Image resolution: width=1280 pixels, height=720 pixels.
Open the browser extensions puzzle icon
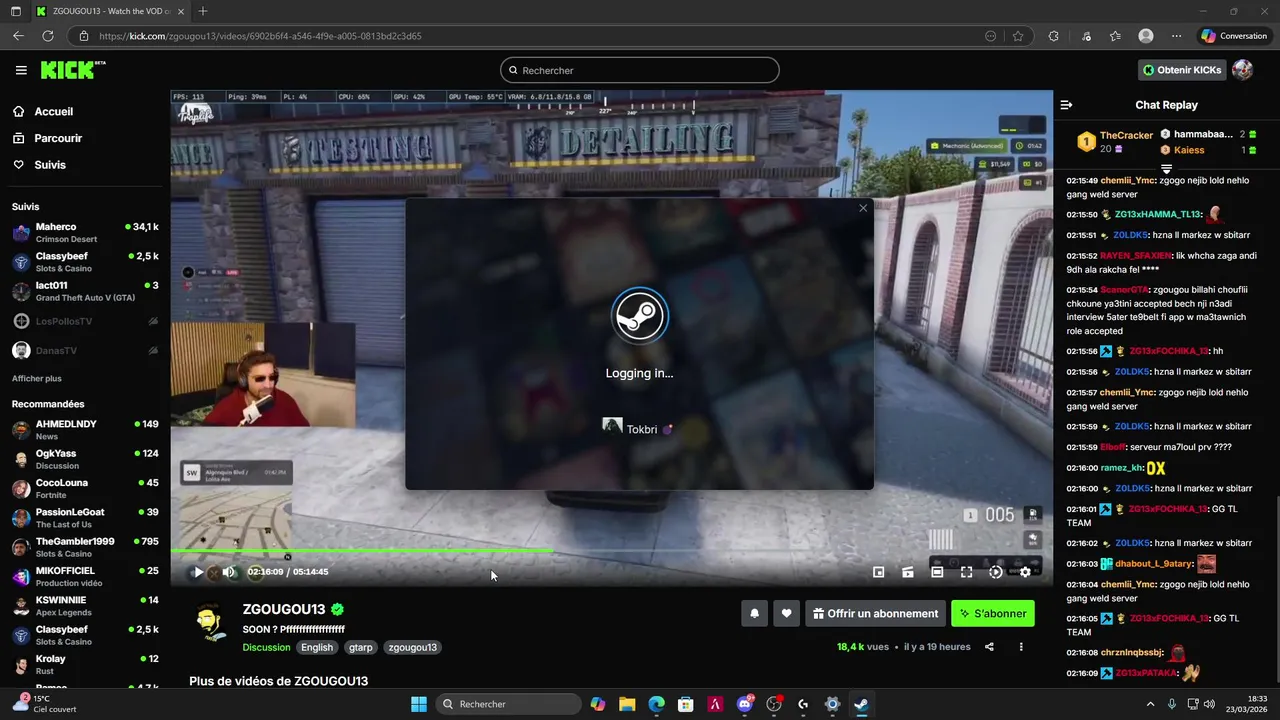click(1053, 36)
